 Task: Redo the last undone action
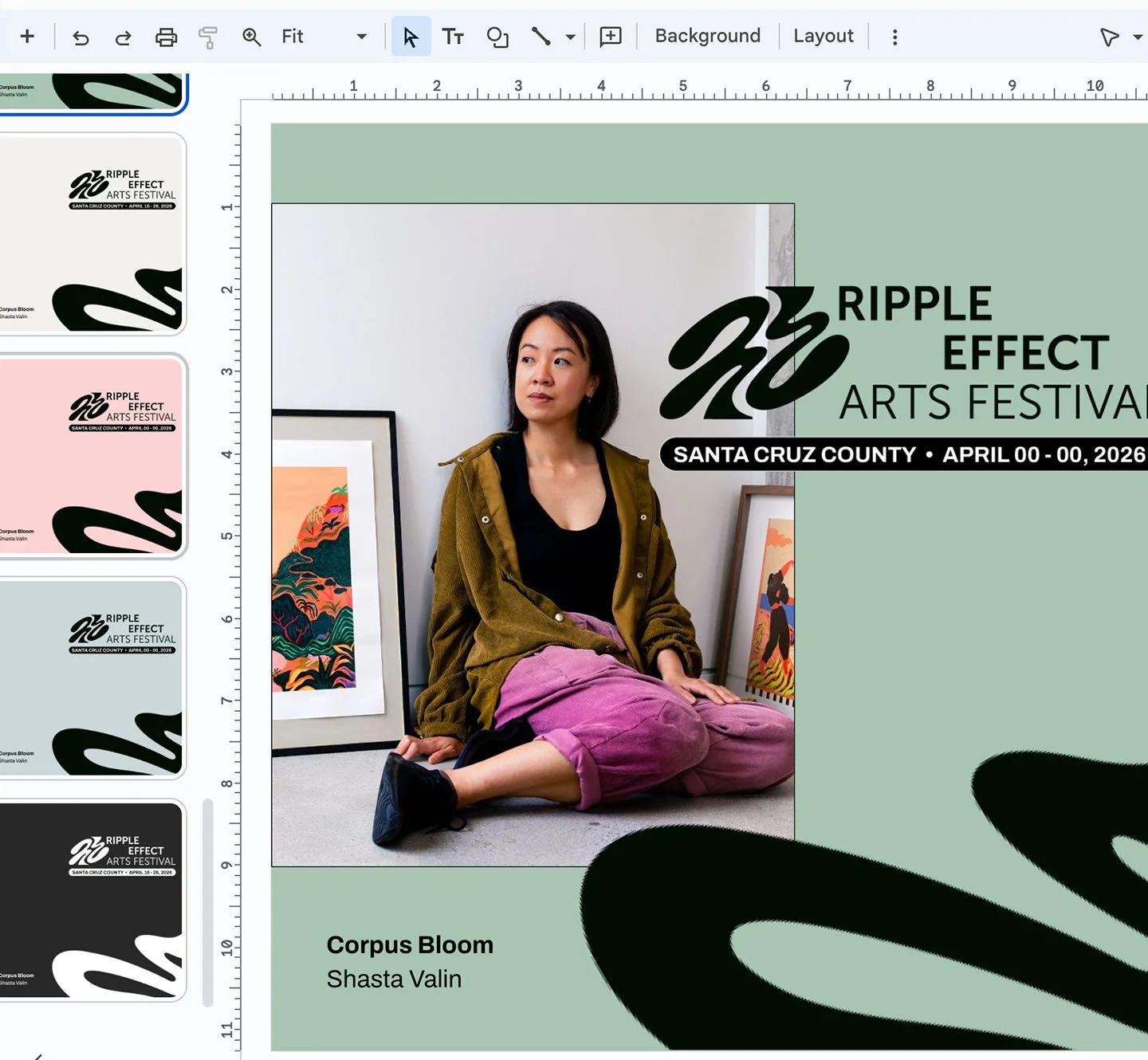(123, 37)
